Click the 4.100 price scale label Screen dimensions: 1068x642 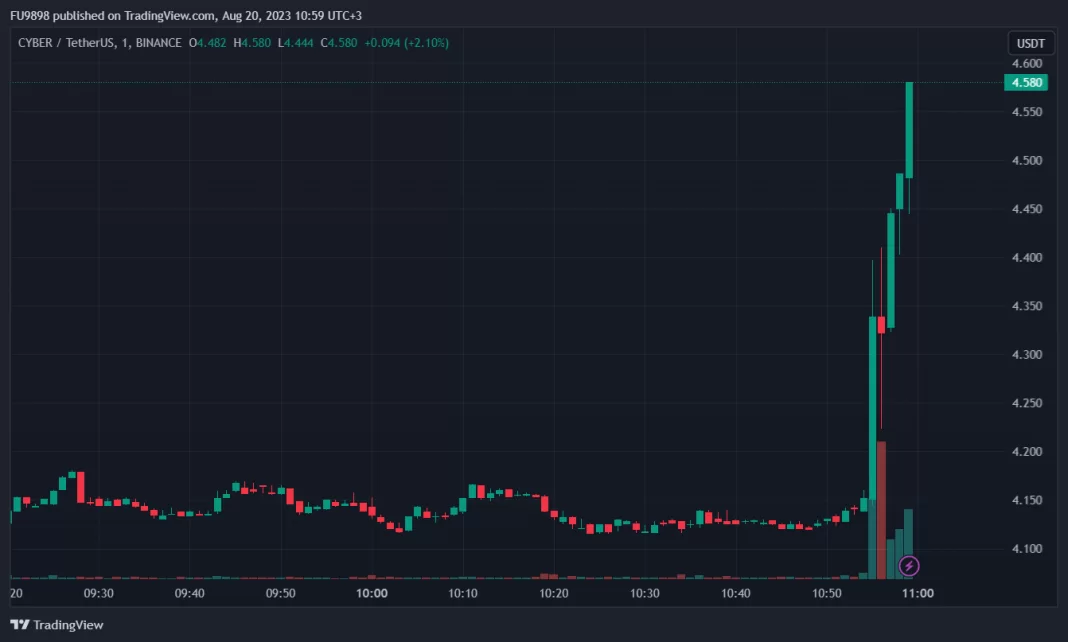pos(1029,549)
